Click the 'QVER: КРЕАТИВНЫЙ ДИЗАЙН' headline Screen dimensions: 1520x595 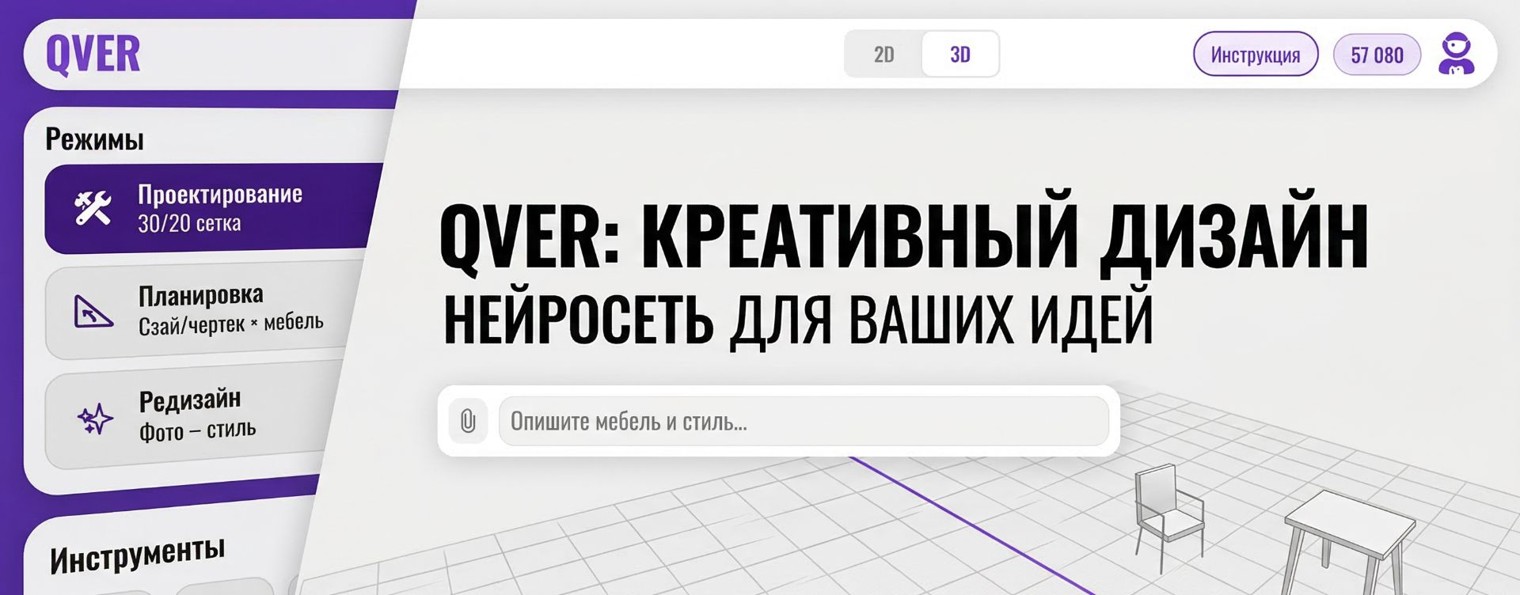(x=903, y=238)
